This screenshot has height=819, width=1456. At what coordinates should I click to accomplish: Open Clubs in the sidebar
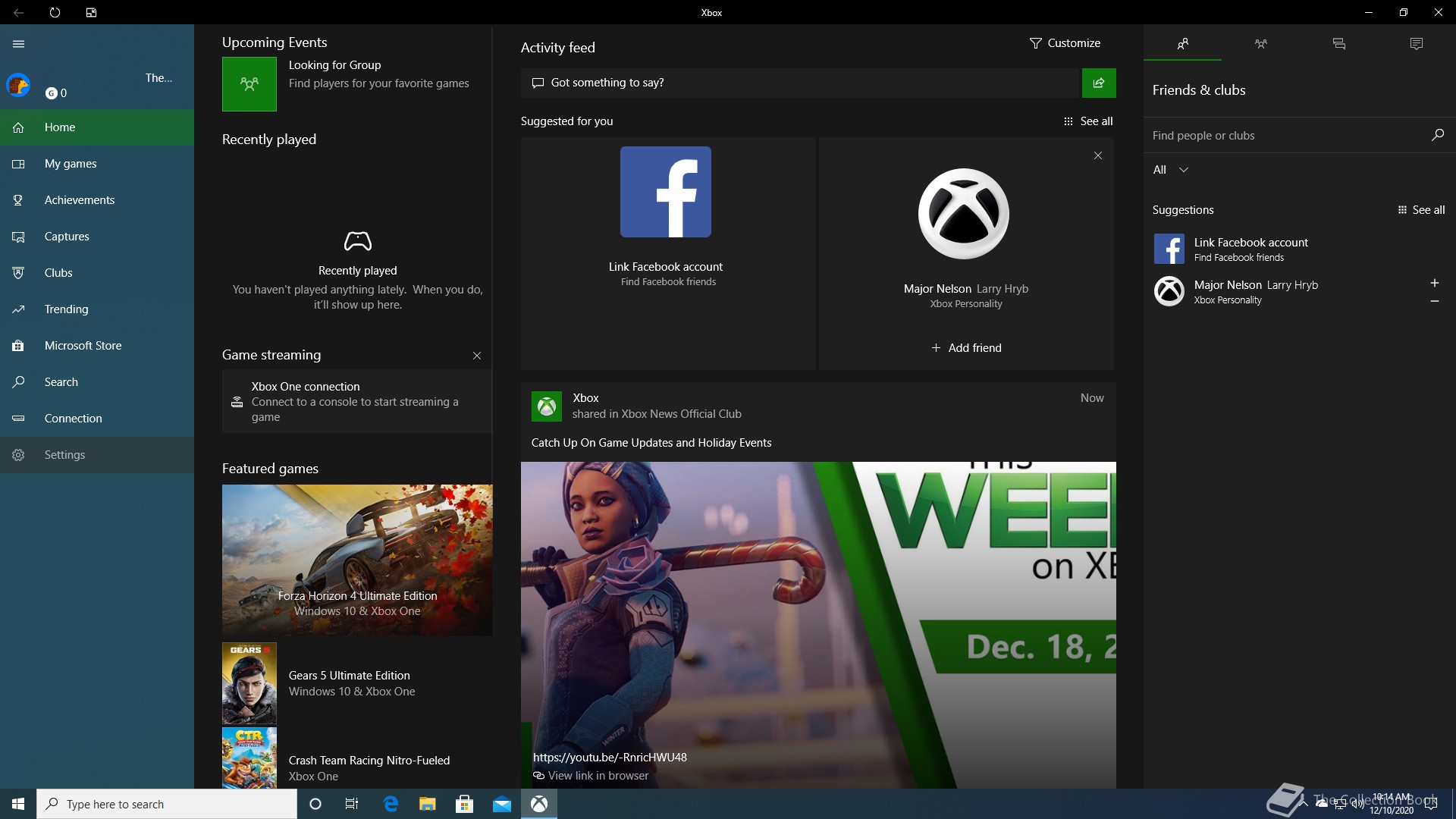pyautogui.click(x=97, y=273)
